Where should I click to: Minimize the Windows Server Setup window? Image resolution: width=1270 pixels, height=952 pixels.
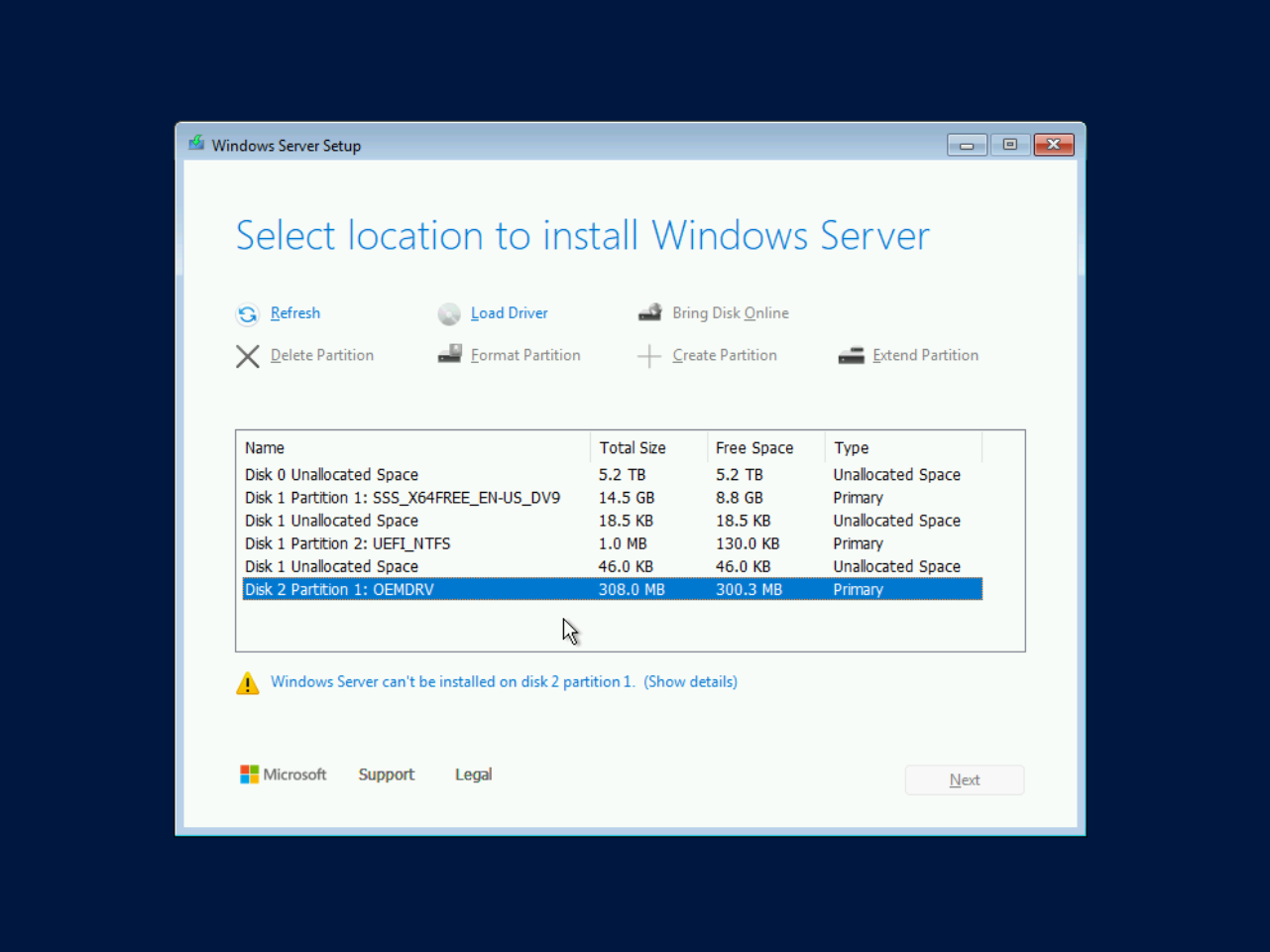pos(967,145)
